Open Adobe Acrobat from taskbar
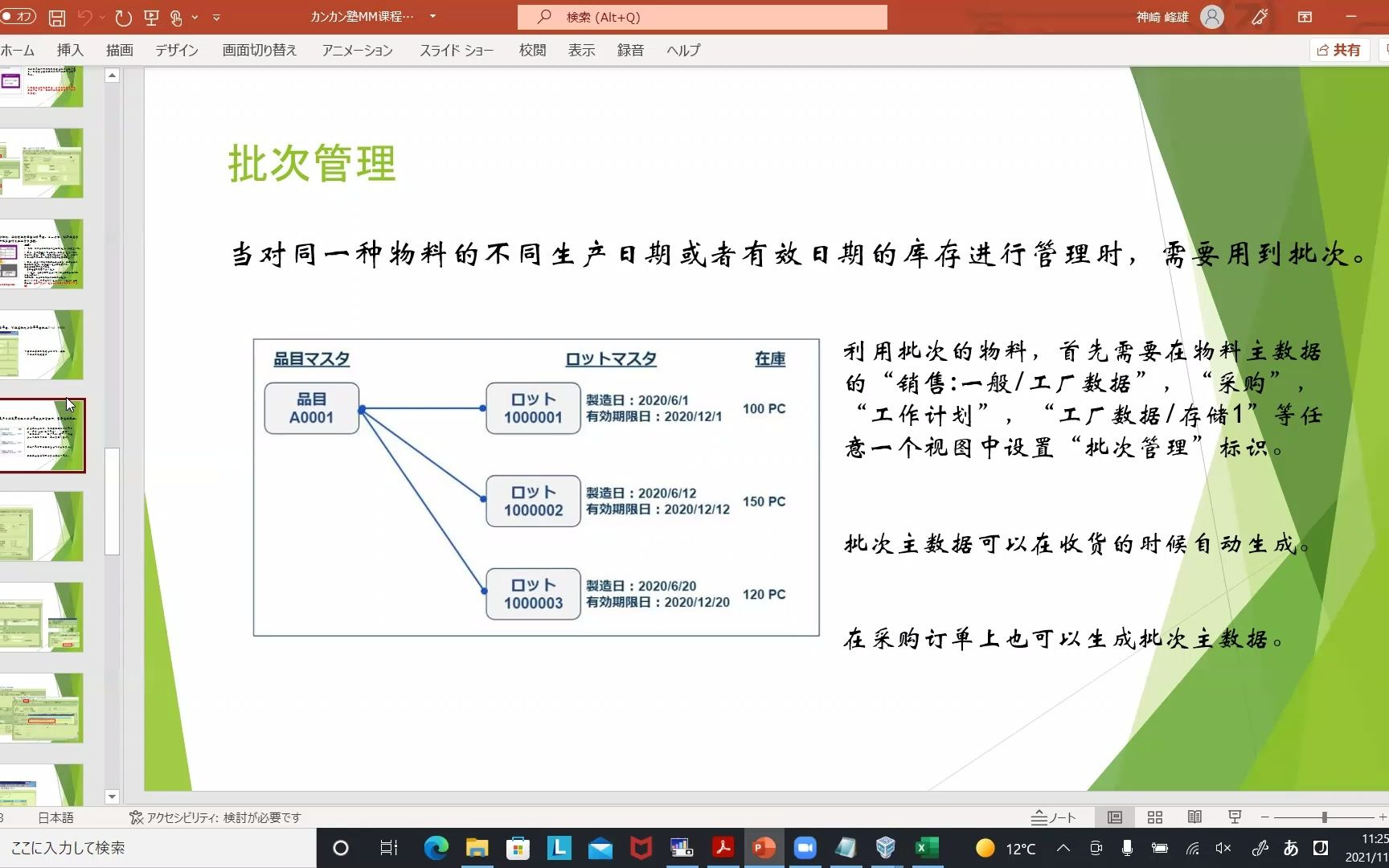 pyautogui.click(x=723, y=848)
